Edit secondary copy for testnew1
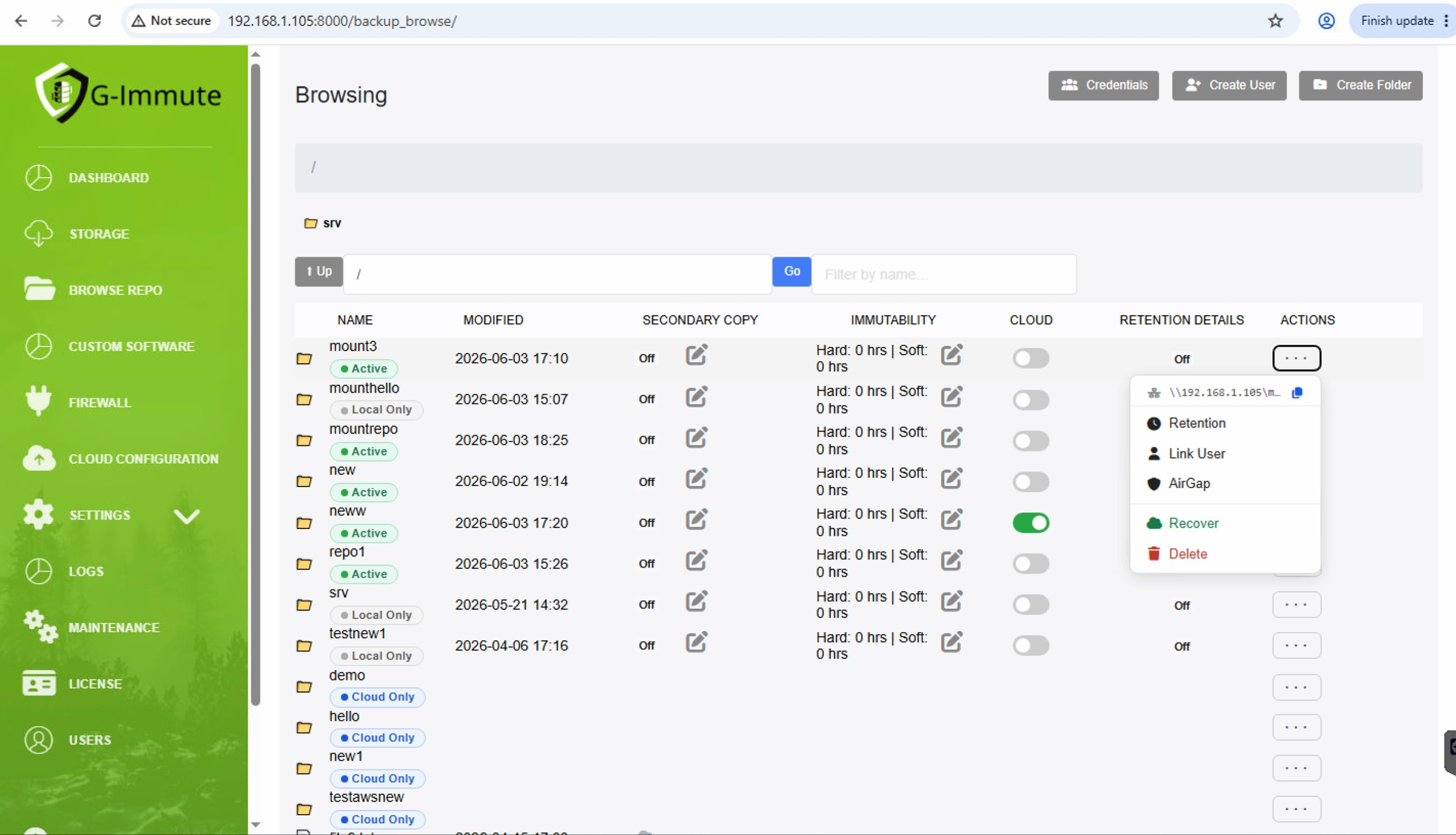The image size is (1456, 835). 696,642
